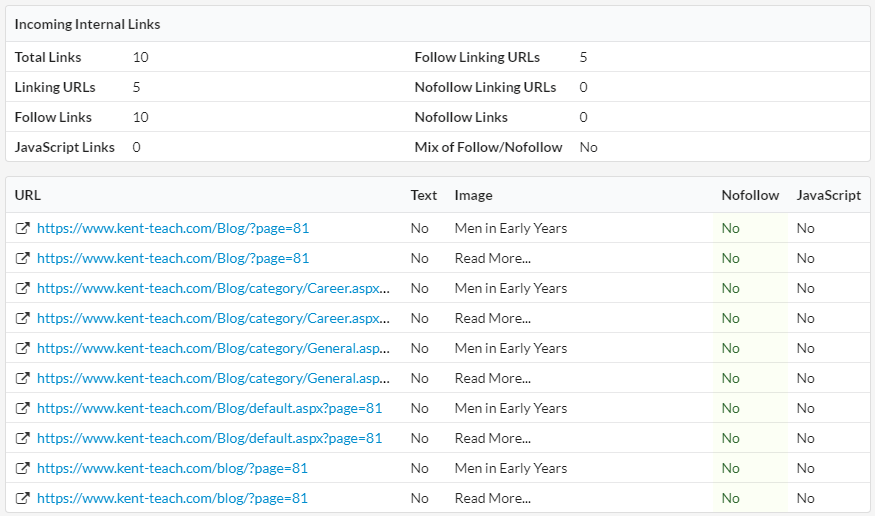The image size is (875, 516).
Task: Visit default.aspx?page=81 link with Men in Early Years
Action: tap(209, 408)
